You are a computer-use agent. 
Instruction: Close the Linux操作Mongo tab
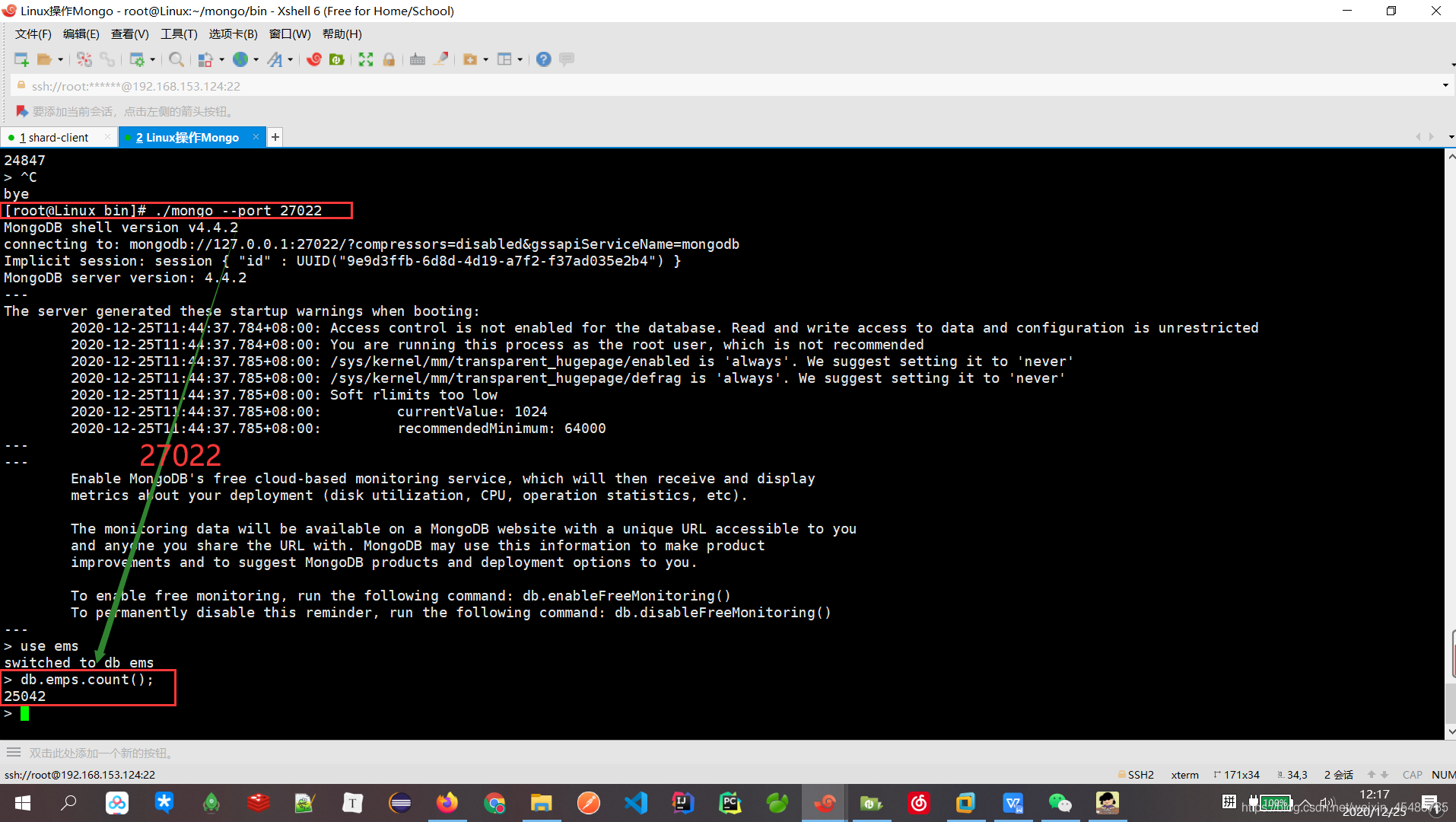[x=256, y=137]
